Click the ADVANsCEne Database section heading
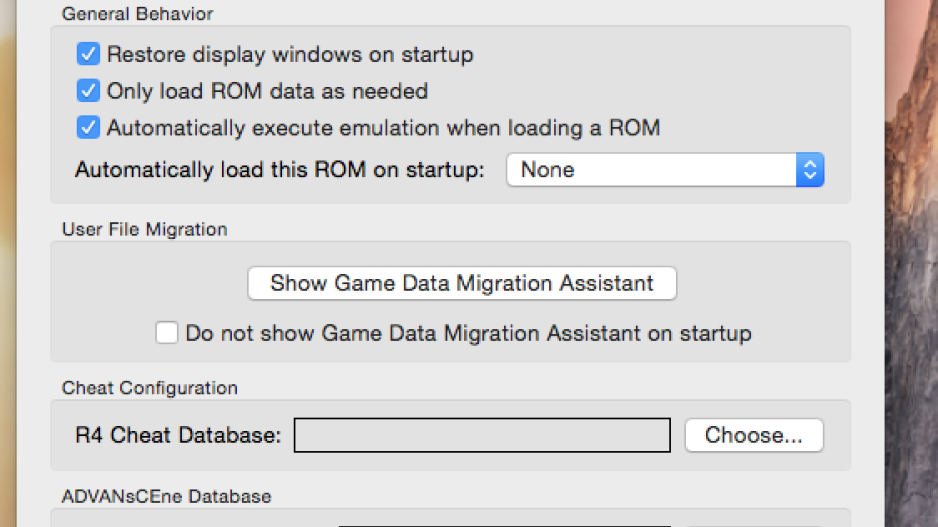The image size is (938, 527). click(166, 496)
